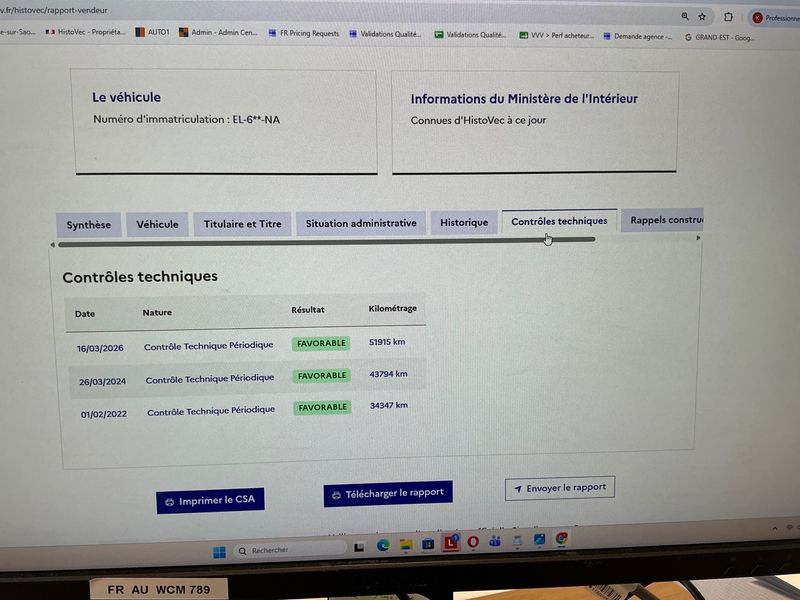Screen dimensions: 800x600
Task: Click the 51915 km value
Action: pos(387,342)
